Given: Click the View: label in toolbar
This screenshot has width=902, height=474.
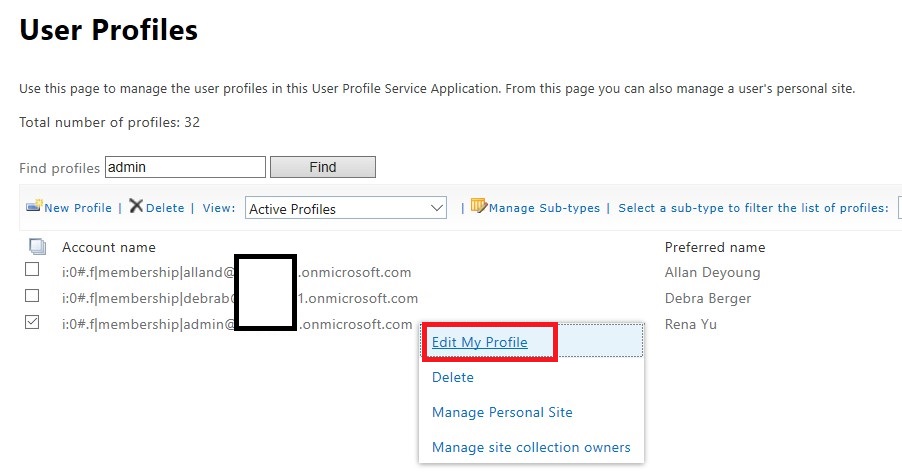Looking at the screenshot, I should point(219,208).
